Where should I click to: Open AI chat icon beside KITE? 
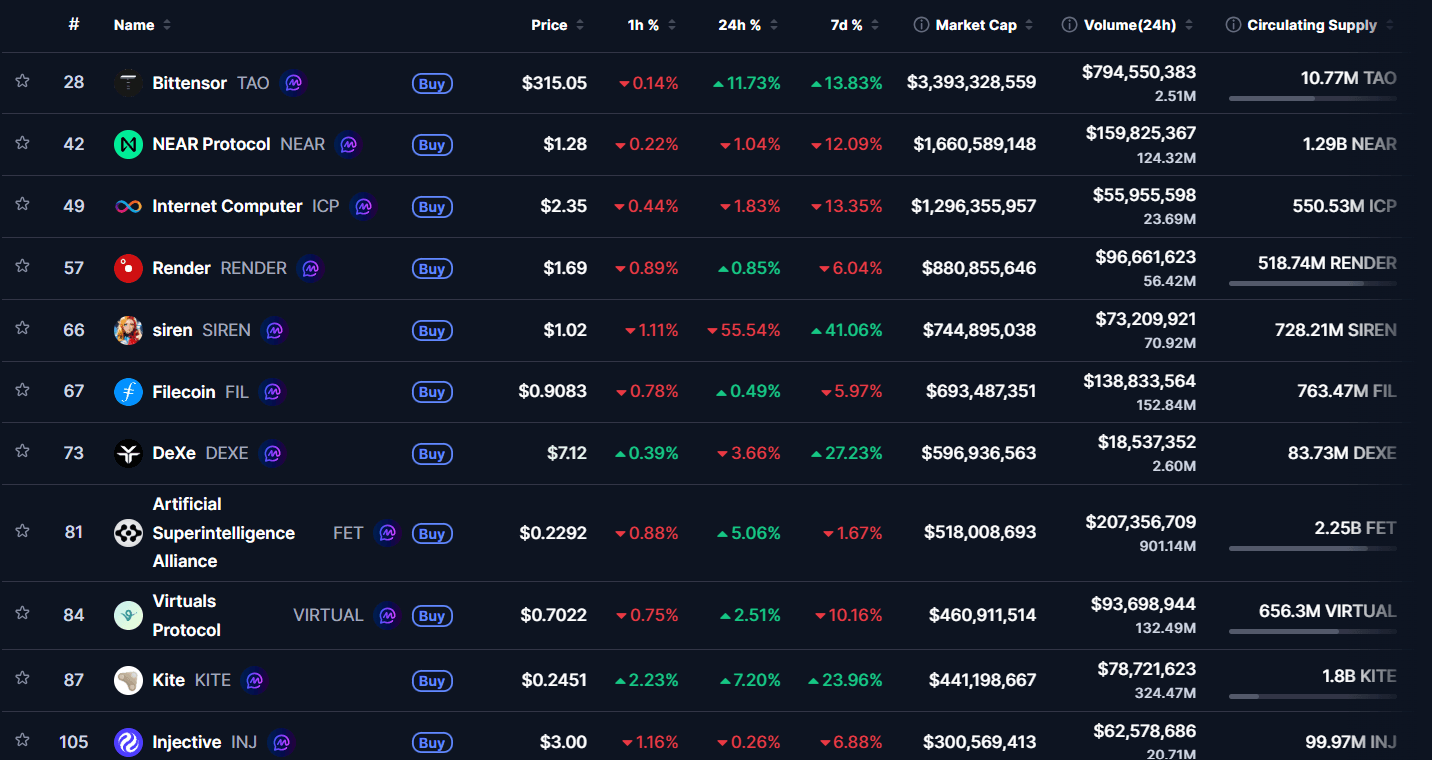pos(254,681)
